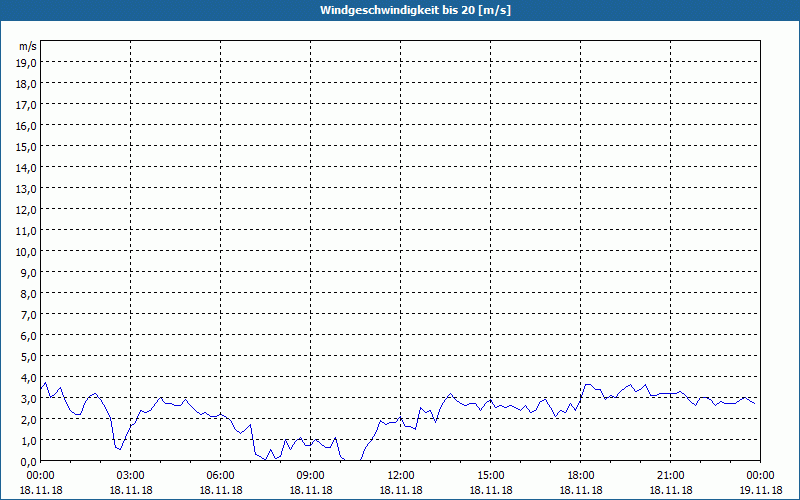Click the m/s unit label

(x=28, y=46)
